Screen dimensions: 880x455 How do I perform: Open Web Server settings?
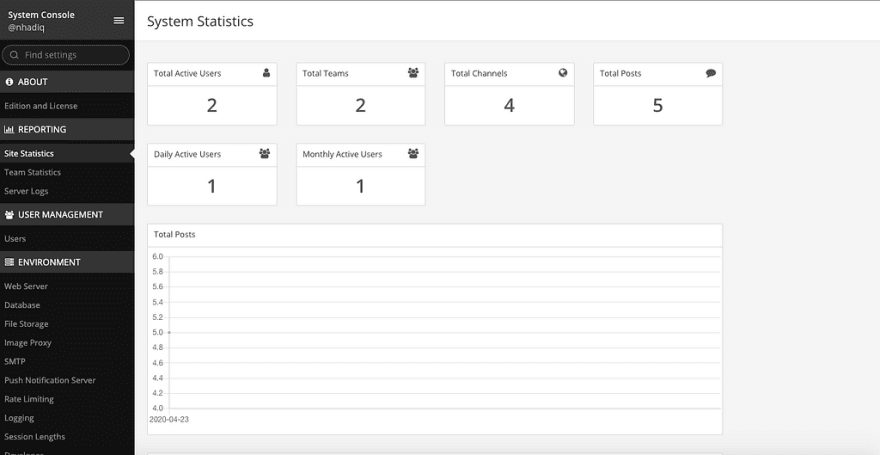(x=26, y=286)
